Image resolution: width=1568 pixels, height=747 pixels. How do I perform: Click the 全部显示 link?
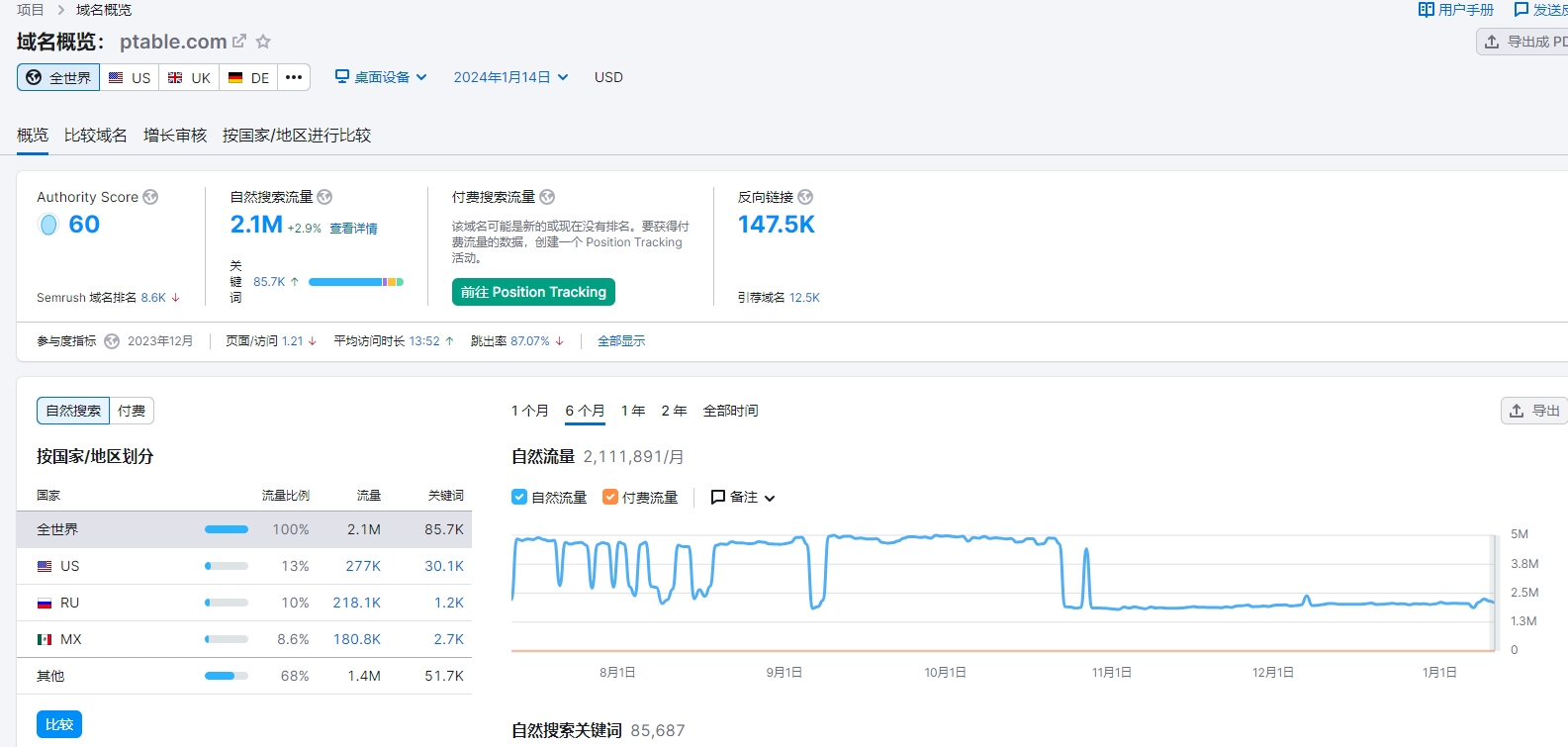[x=621, y=341]
